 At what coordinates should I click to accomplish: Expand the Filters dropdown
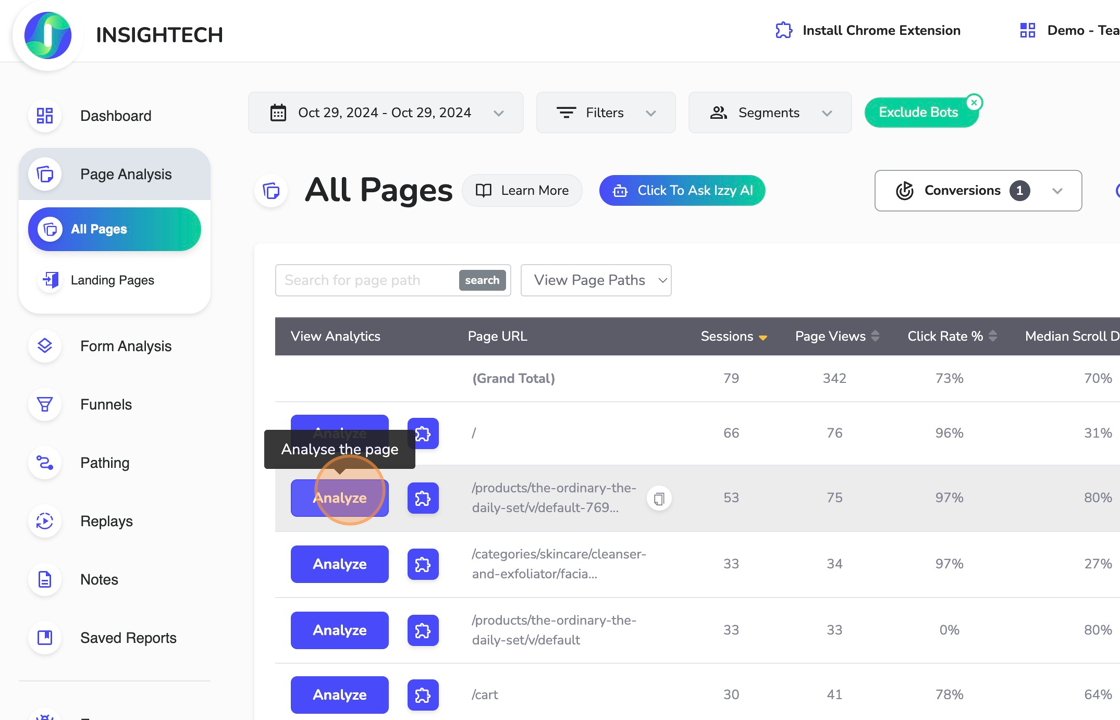[606, 113]
